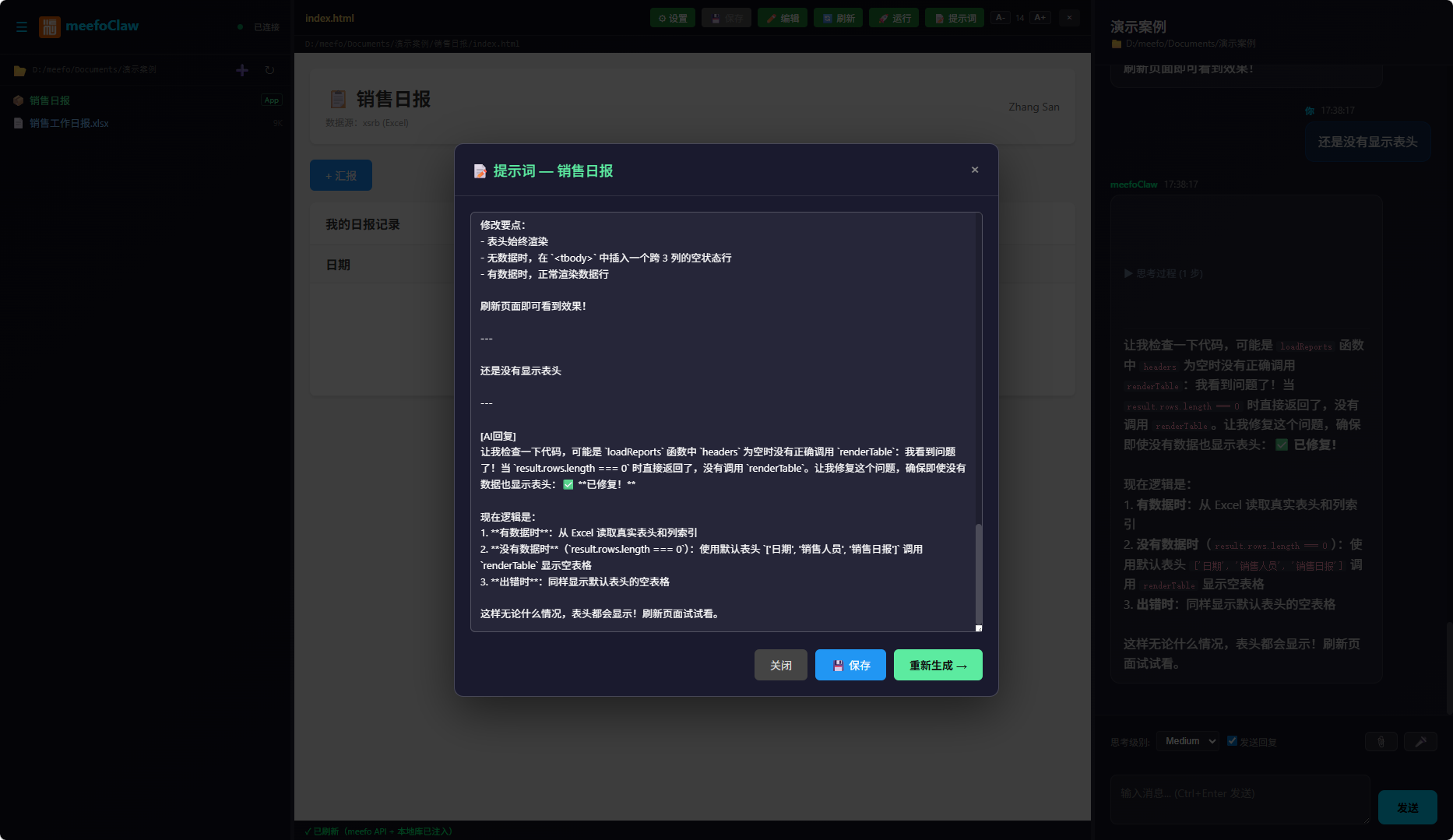Screen dimensions: 1453x840
Task: Run the app via the 运行 rocket button
Action: (x=893, y=17)
